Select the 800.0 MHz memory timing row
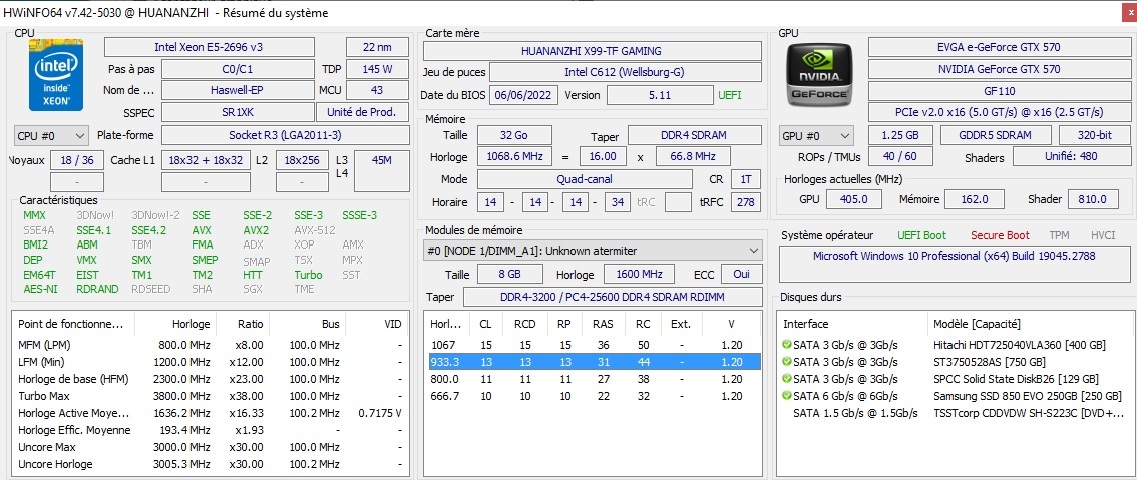This screenshot has width=1137, height=480. 590,379
